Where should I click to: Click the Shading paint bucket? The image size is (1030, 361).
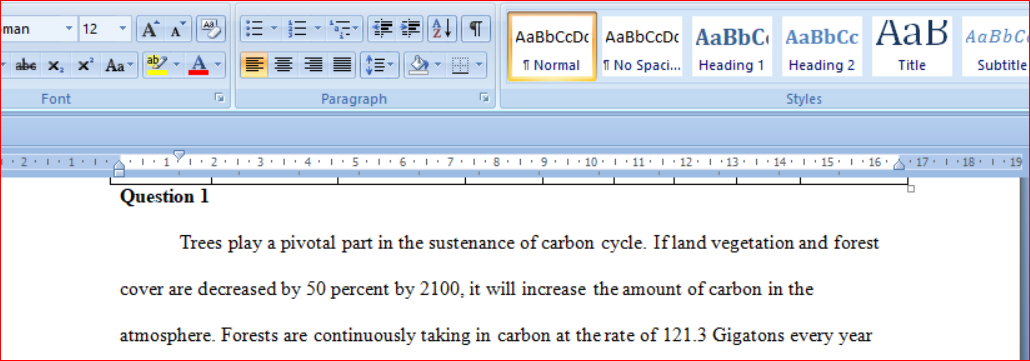pyautogui.click(x=418, y=66)
